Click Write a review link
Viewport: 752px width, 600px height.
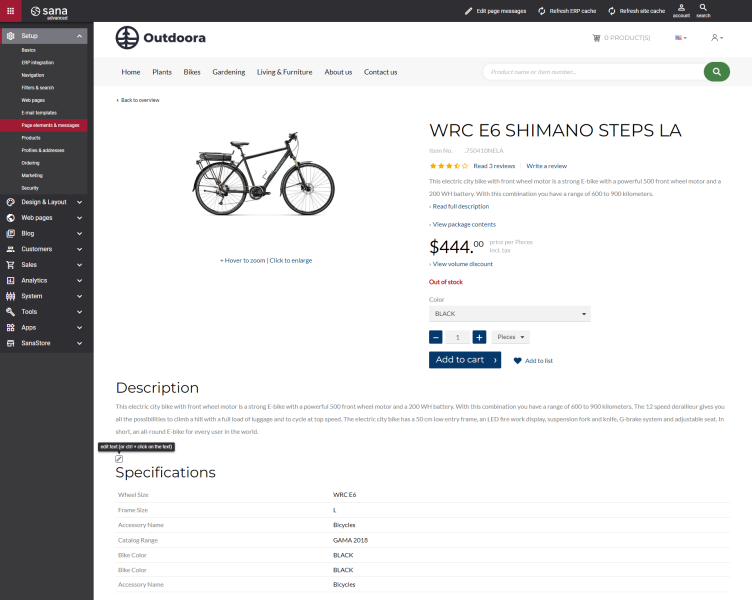[546, 166]
